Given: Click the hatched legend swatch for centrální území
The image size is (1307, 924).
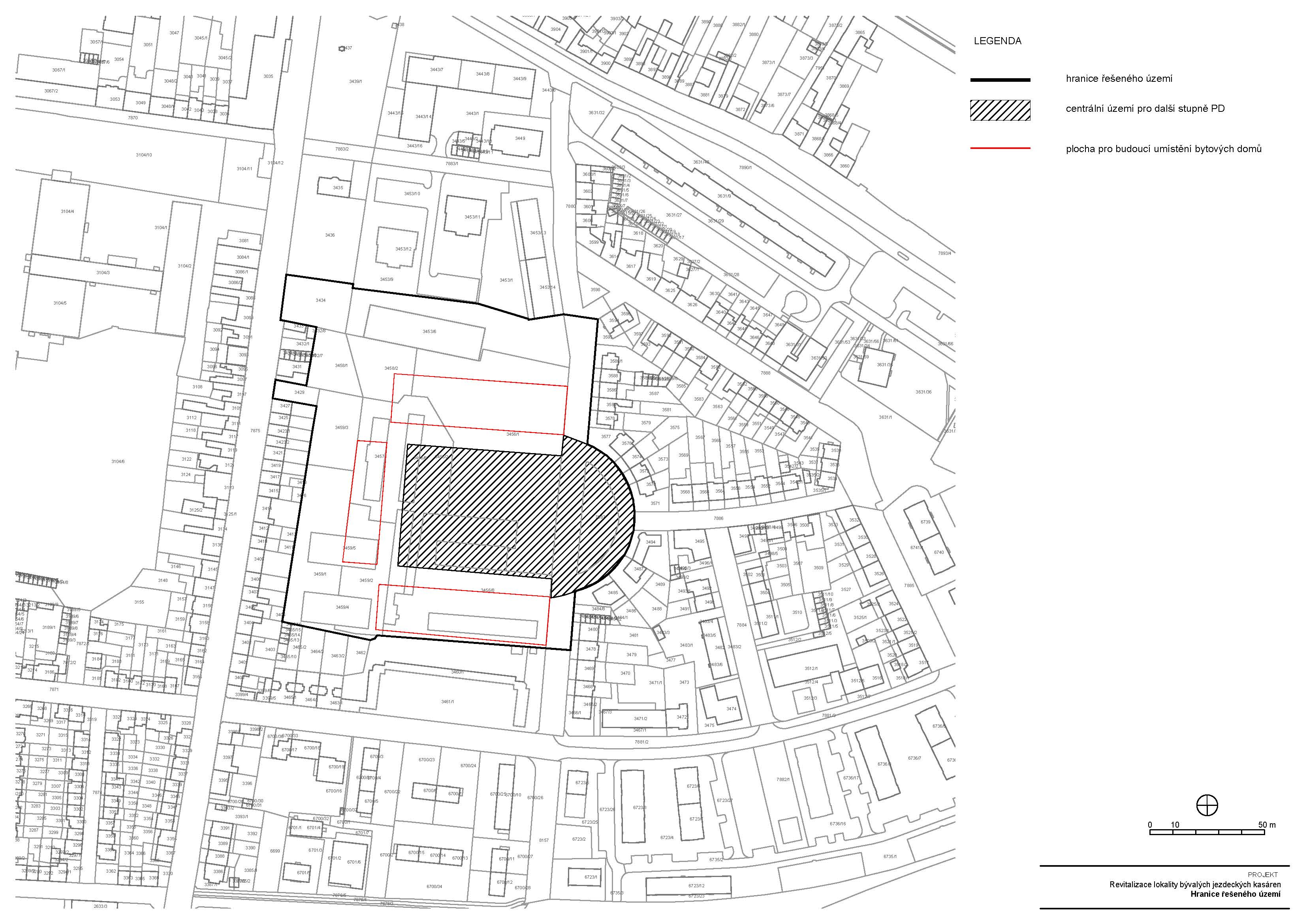Looking at the screenshot, I should 1000,111.
